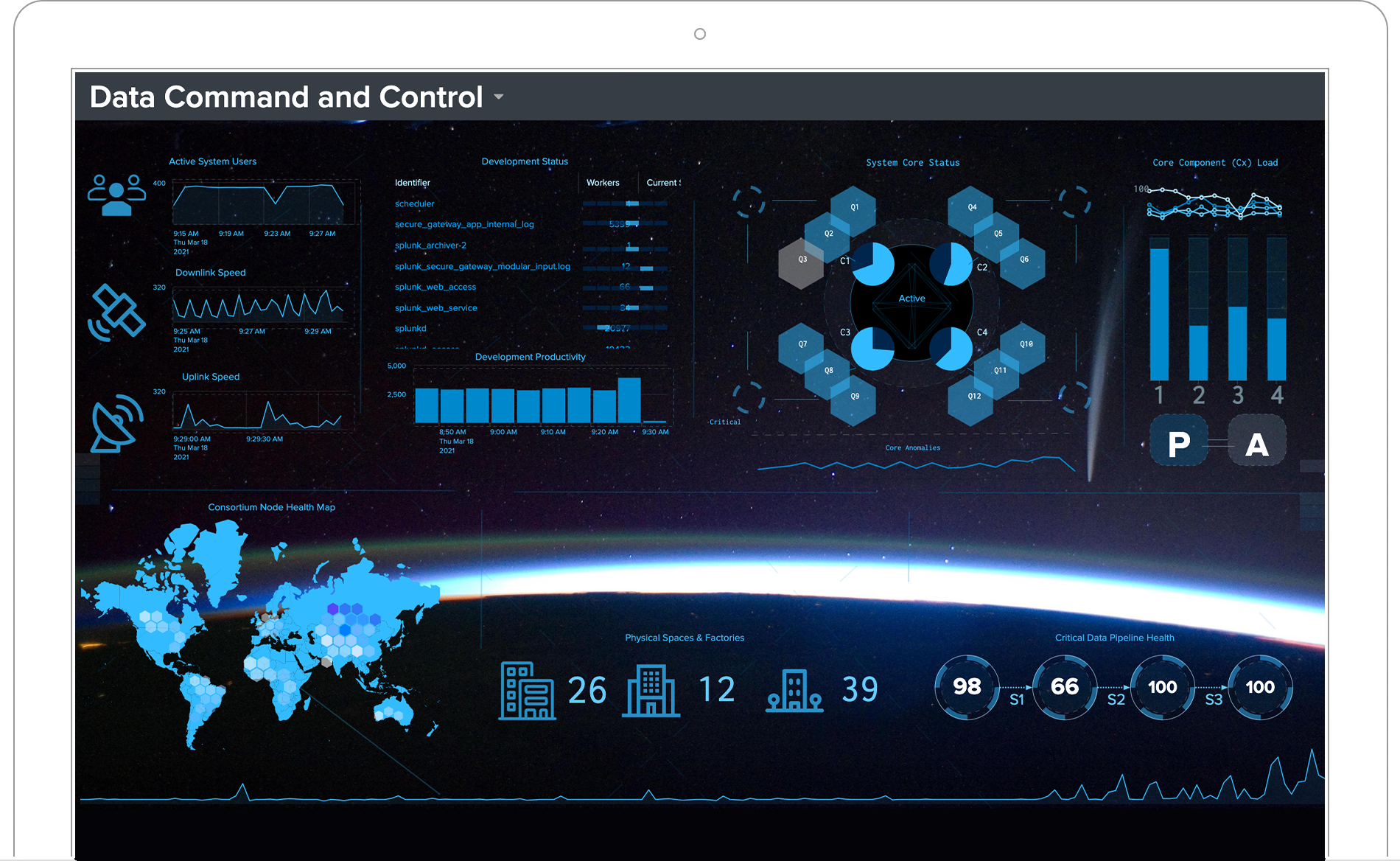This screenshot has width=1400, height=861.
Task: Click the pipeline gauge showing 98
Action: pyautogui.click(x=967, y=687)
